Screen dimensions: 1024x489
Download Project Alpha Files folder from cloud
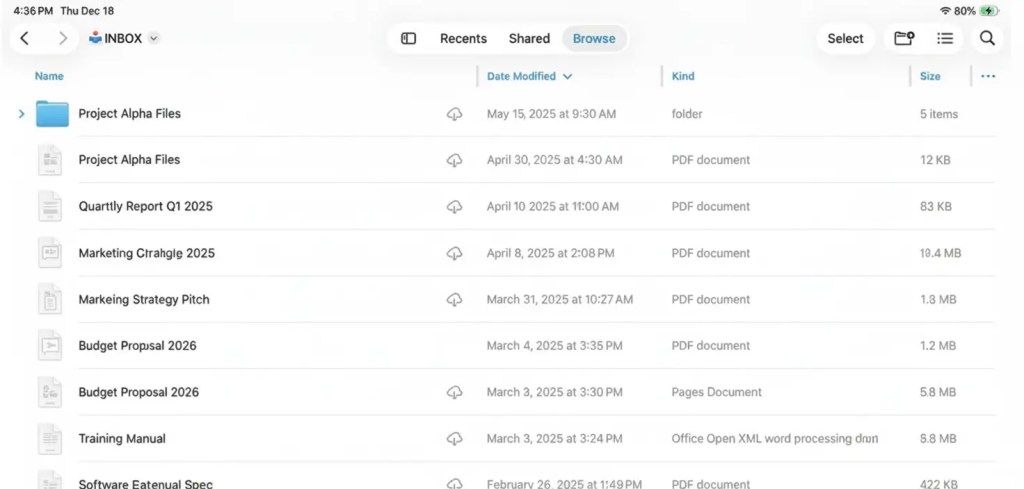coord(454,114)
